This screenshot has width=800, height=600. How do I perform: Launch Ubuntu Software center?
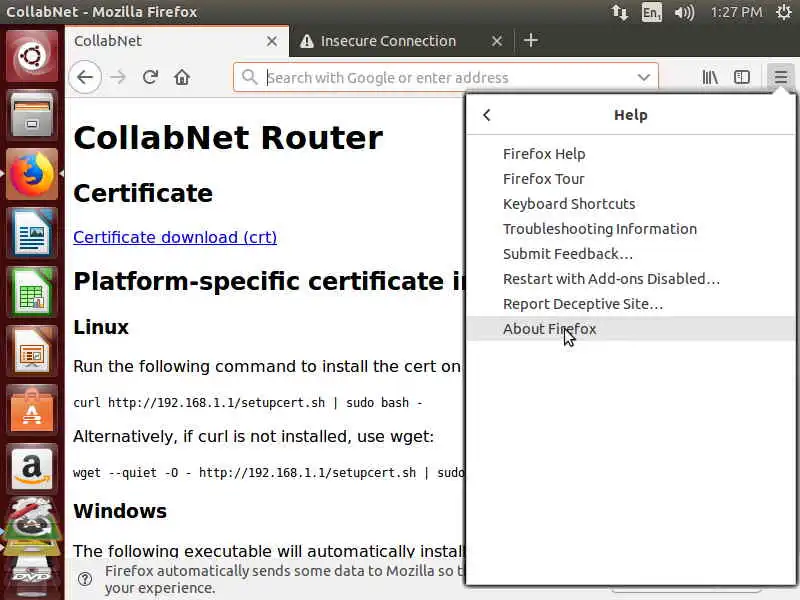[x=32, y=411]
